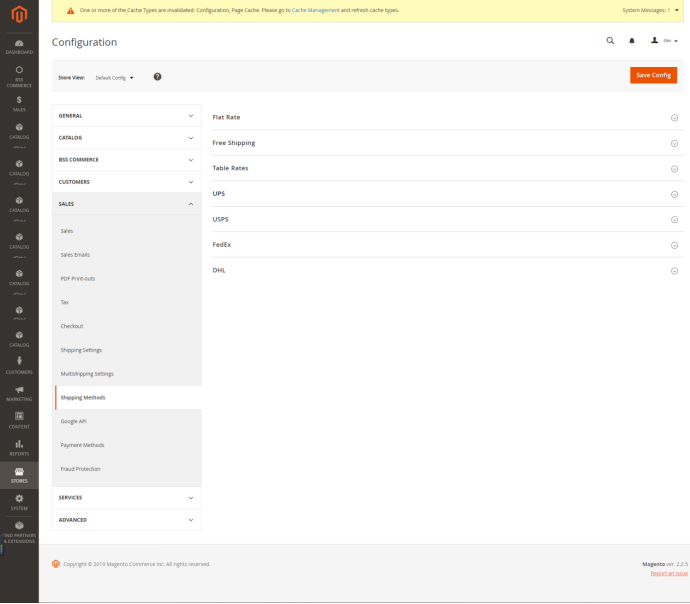Click the Reports bar chart icon
Viewport: 690px width, 604px height.
pyautogui.click(x=19, y=446)
